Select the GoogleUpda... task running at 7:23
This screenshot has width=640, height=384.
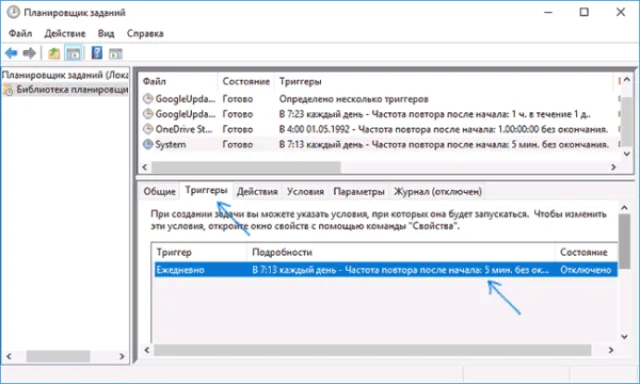coord(185,114)
